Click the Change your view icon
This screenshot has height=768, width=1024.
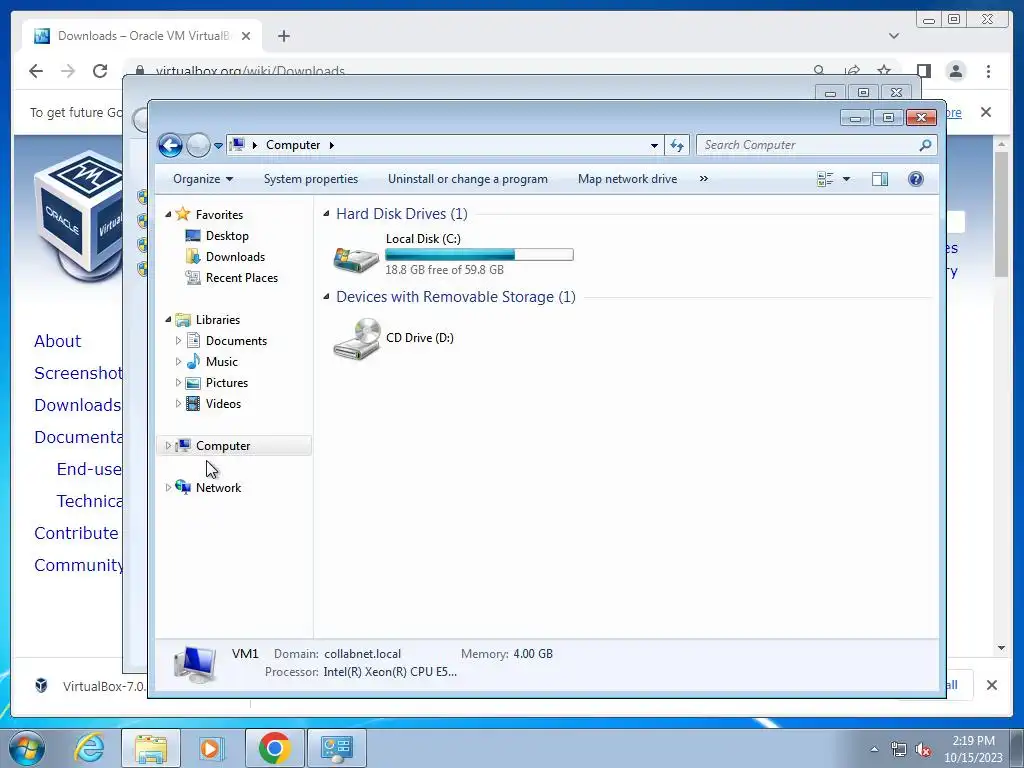825,179
